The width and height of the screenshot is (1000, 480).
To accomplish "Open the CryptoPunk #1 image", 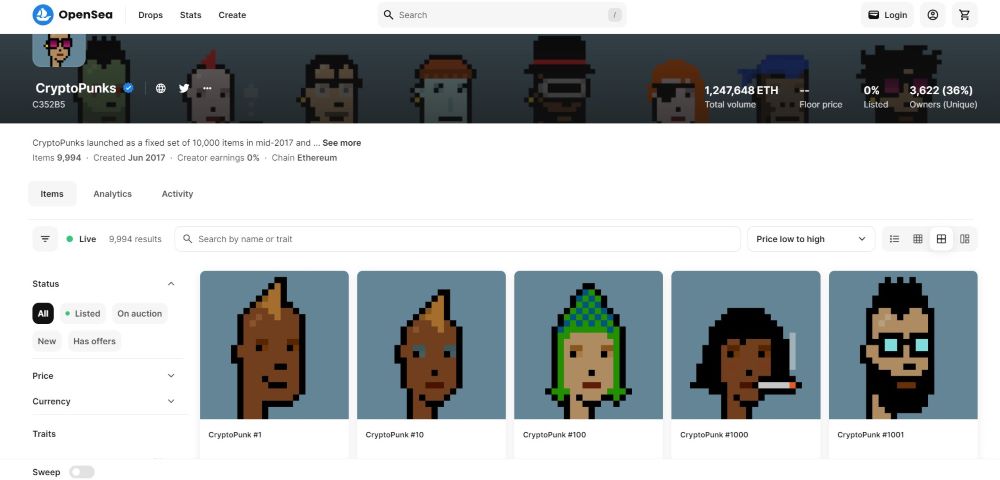I will tap(274, 345).
